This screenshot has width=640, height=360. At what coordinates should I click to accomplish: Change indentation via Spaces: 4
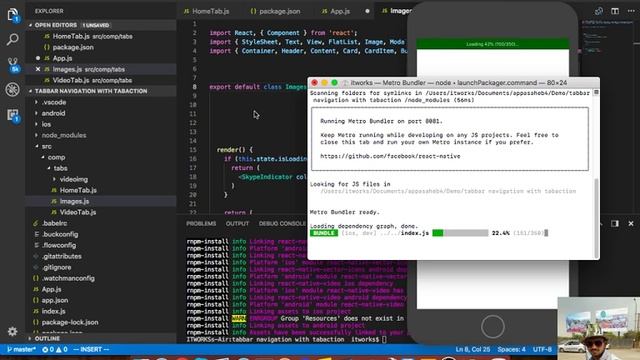coord(511,349)
